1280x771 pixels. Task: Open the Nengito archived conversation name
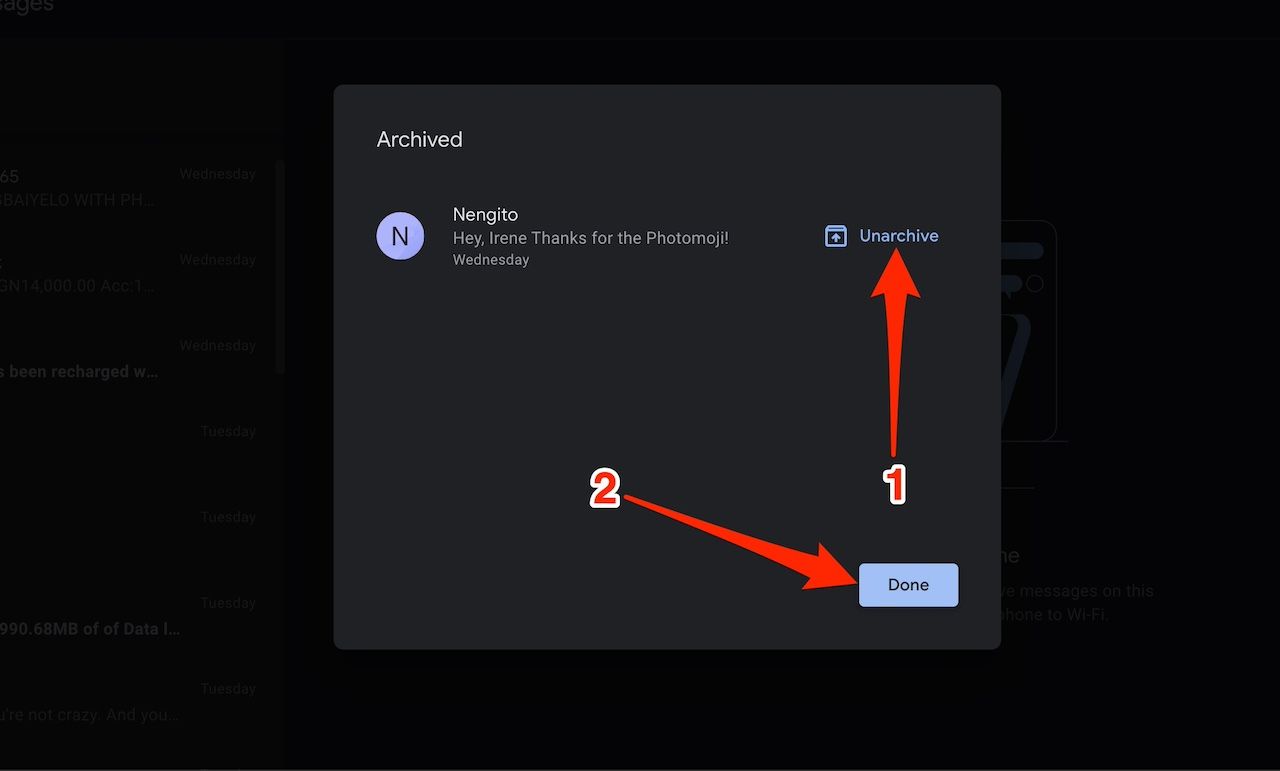coord(485,215)
